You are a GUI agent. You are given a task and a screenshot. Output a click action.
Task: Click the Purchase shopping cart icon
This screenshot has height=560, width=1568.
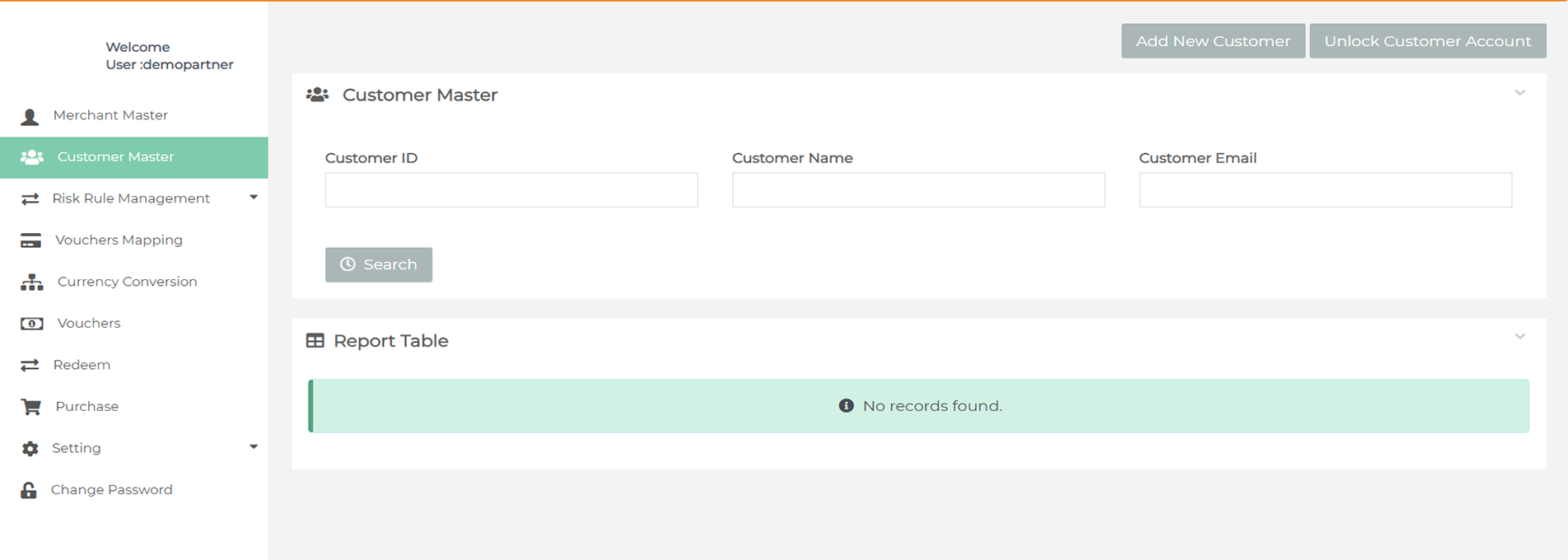[x=30, y=407]
